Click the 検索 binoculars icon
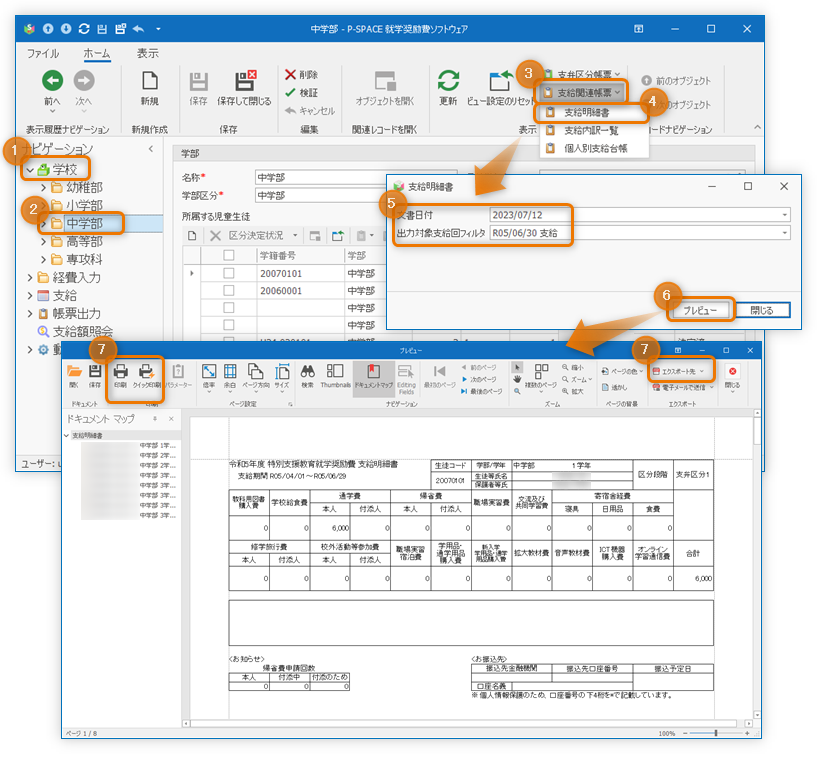819x762 pixels. [308, 371]
